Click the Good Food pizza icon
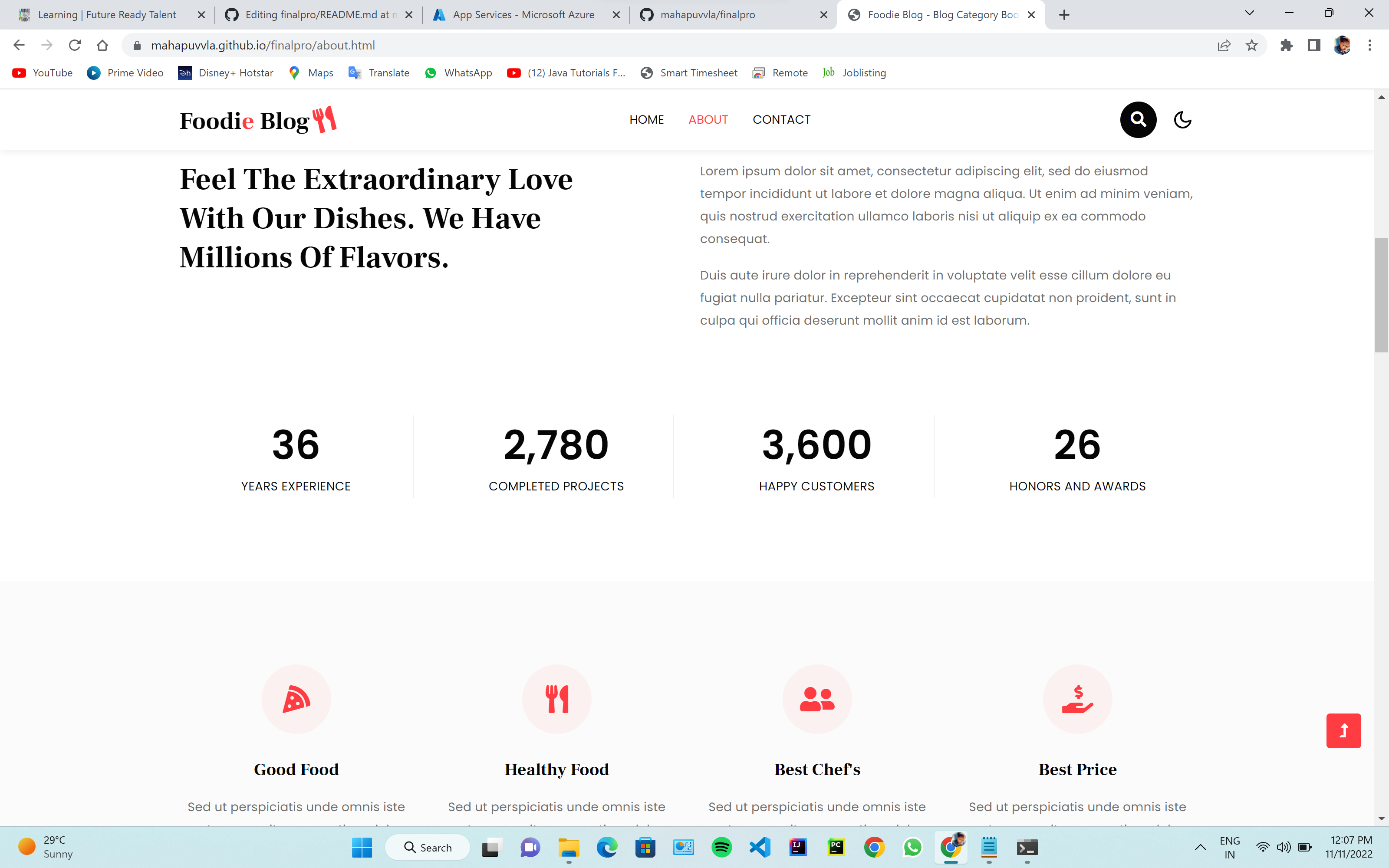The height and width of the screenshot is (868, 1389). point(296,699)
